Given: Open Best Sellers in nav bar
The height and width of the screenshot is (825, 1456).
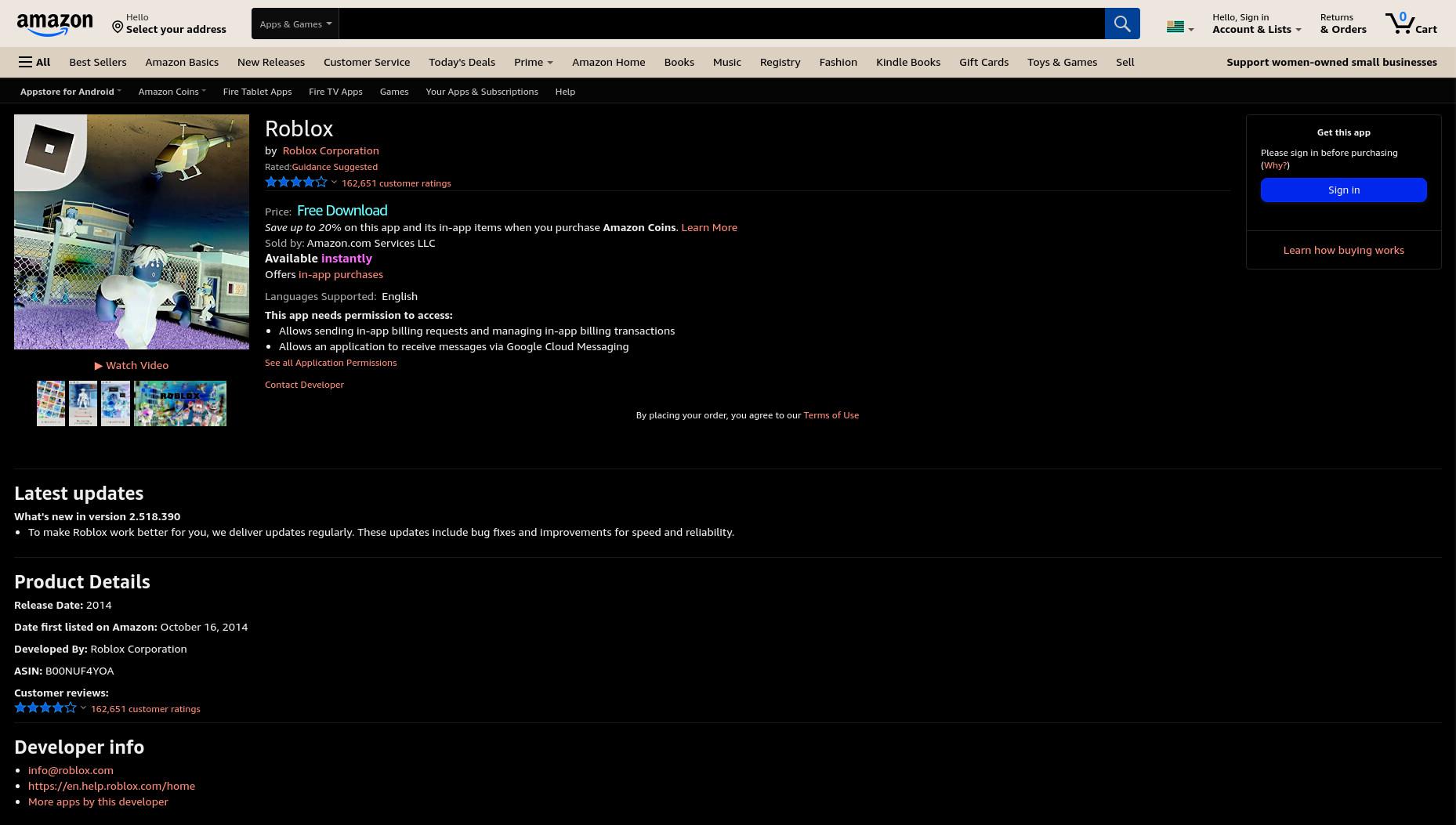Looking at the screenshot, I should pos(98,62).
